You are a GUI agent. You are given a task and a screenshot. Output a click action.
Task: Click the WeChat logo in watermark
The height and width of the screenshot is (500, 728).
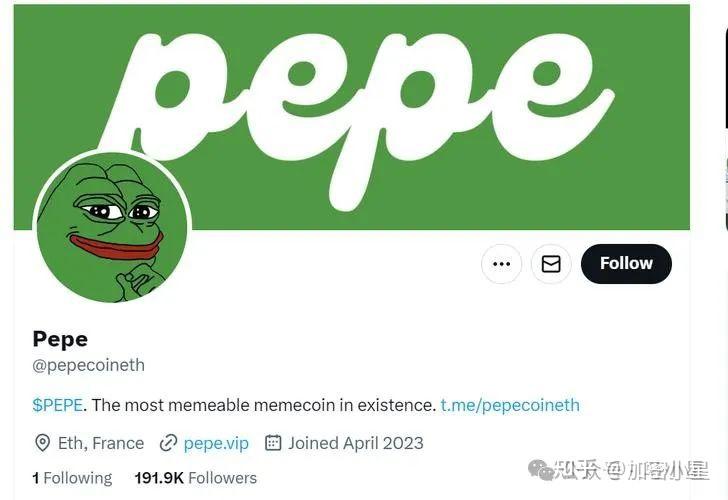click(x=541, y=470)
